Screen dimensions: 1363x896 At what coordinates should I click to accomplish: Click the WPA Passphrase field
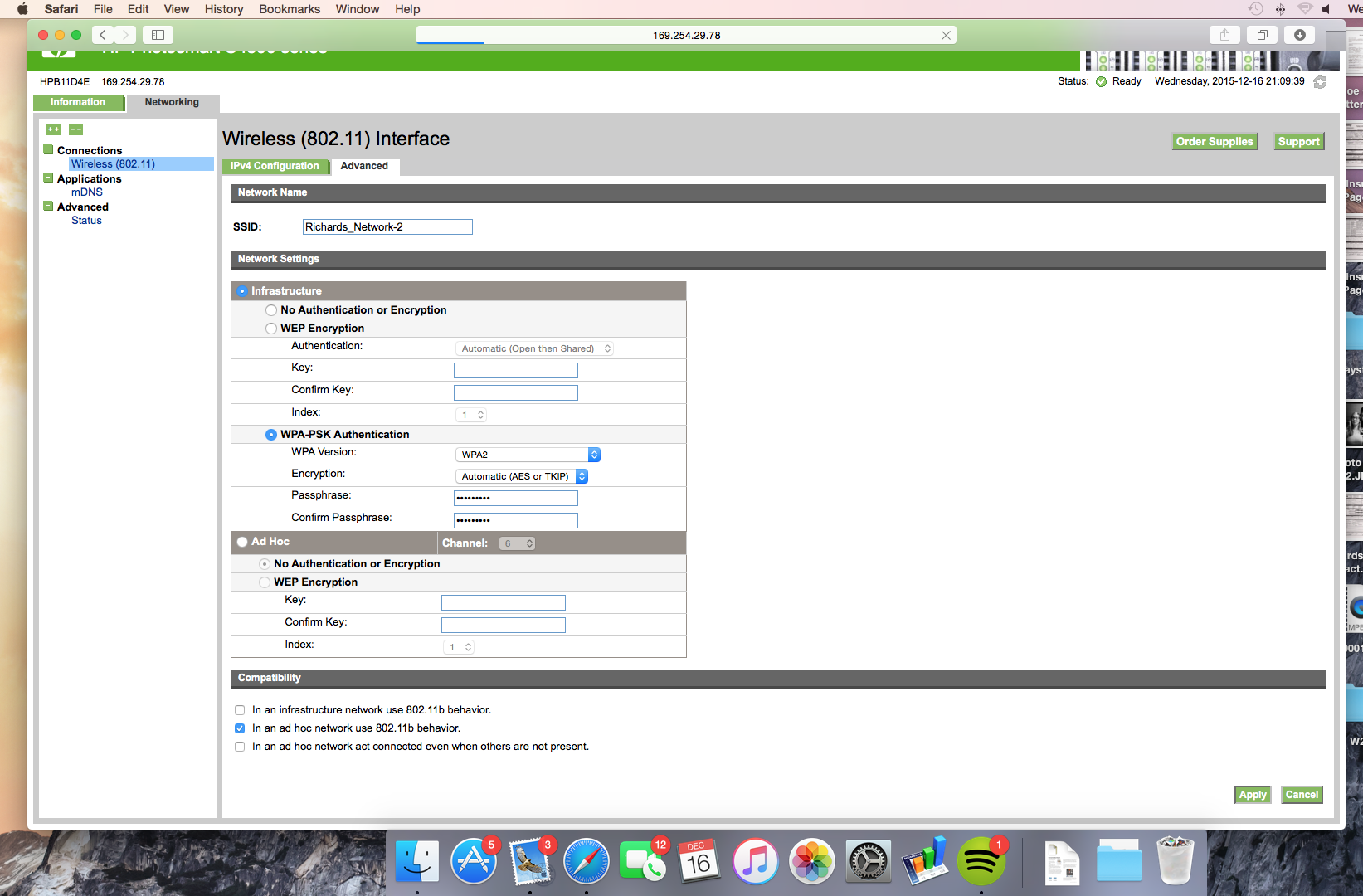pos(516,499)
